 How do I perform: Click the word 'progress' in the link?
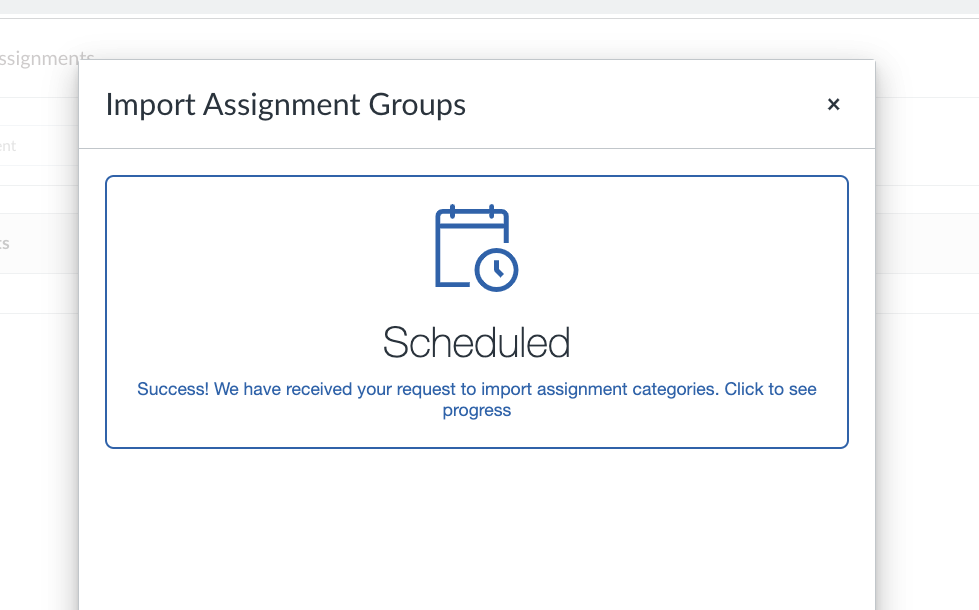(x=477, y=410)
